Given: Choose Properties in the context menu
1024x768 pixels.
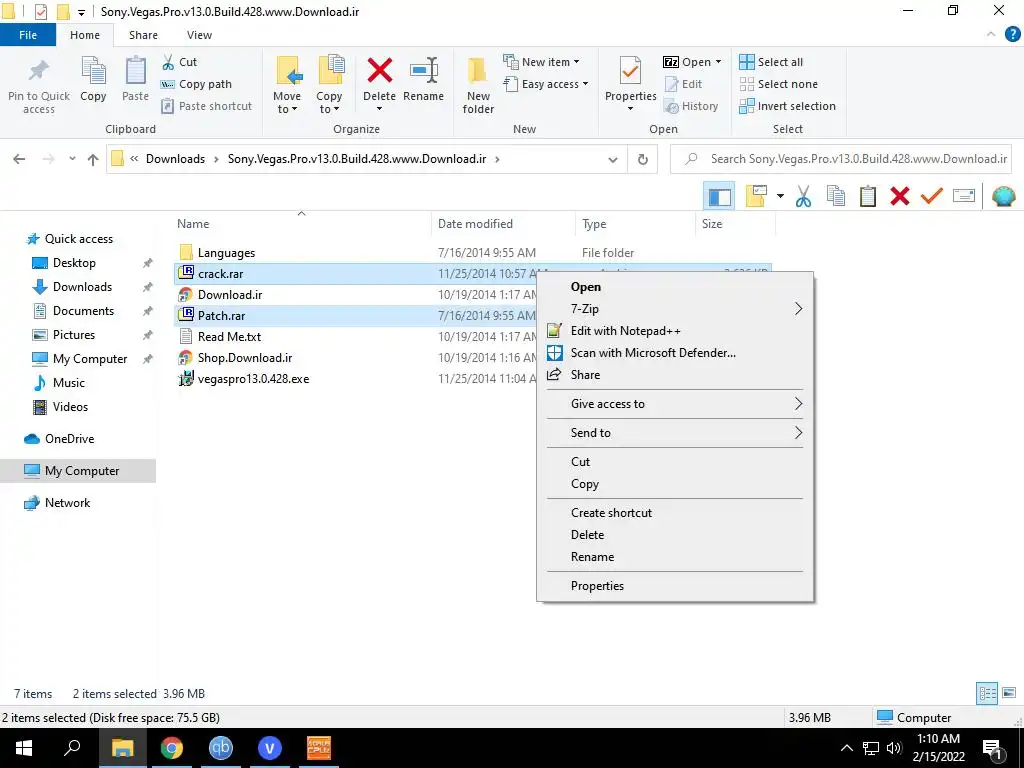Looking at the screenshot, I should pos(677,586).
